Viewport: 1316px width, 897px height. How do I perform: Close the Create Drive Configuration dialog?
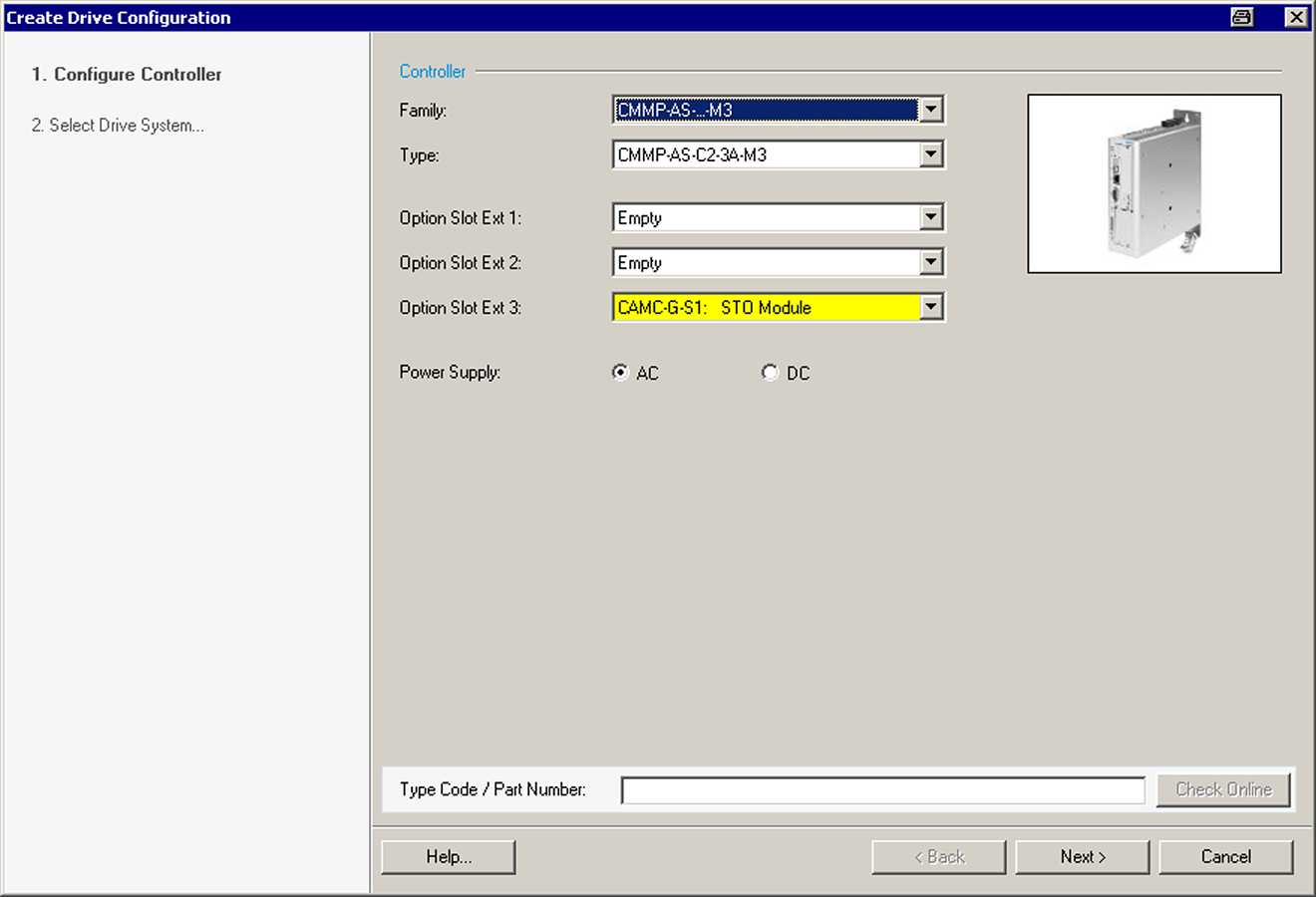[1295, 17]
